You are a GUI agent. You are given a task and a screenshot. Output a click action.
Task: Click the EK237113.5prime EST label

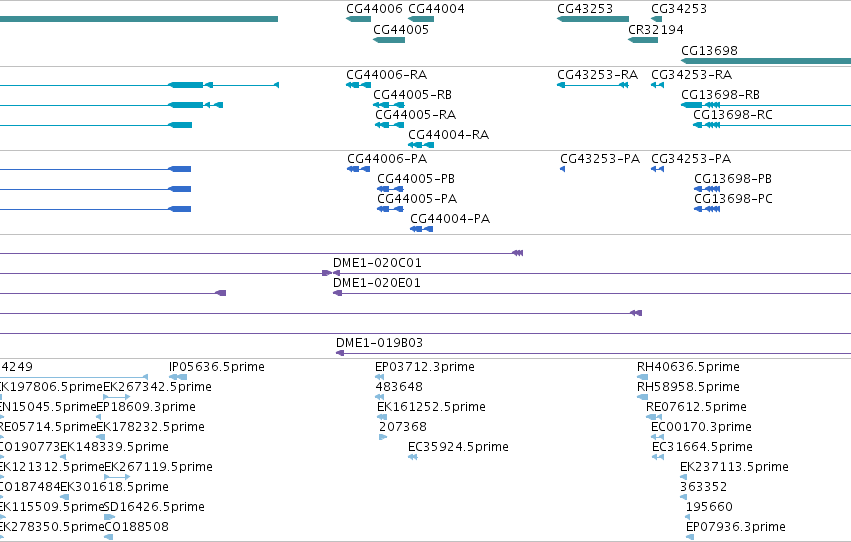tap(734, 467)
